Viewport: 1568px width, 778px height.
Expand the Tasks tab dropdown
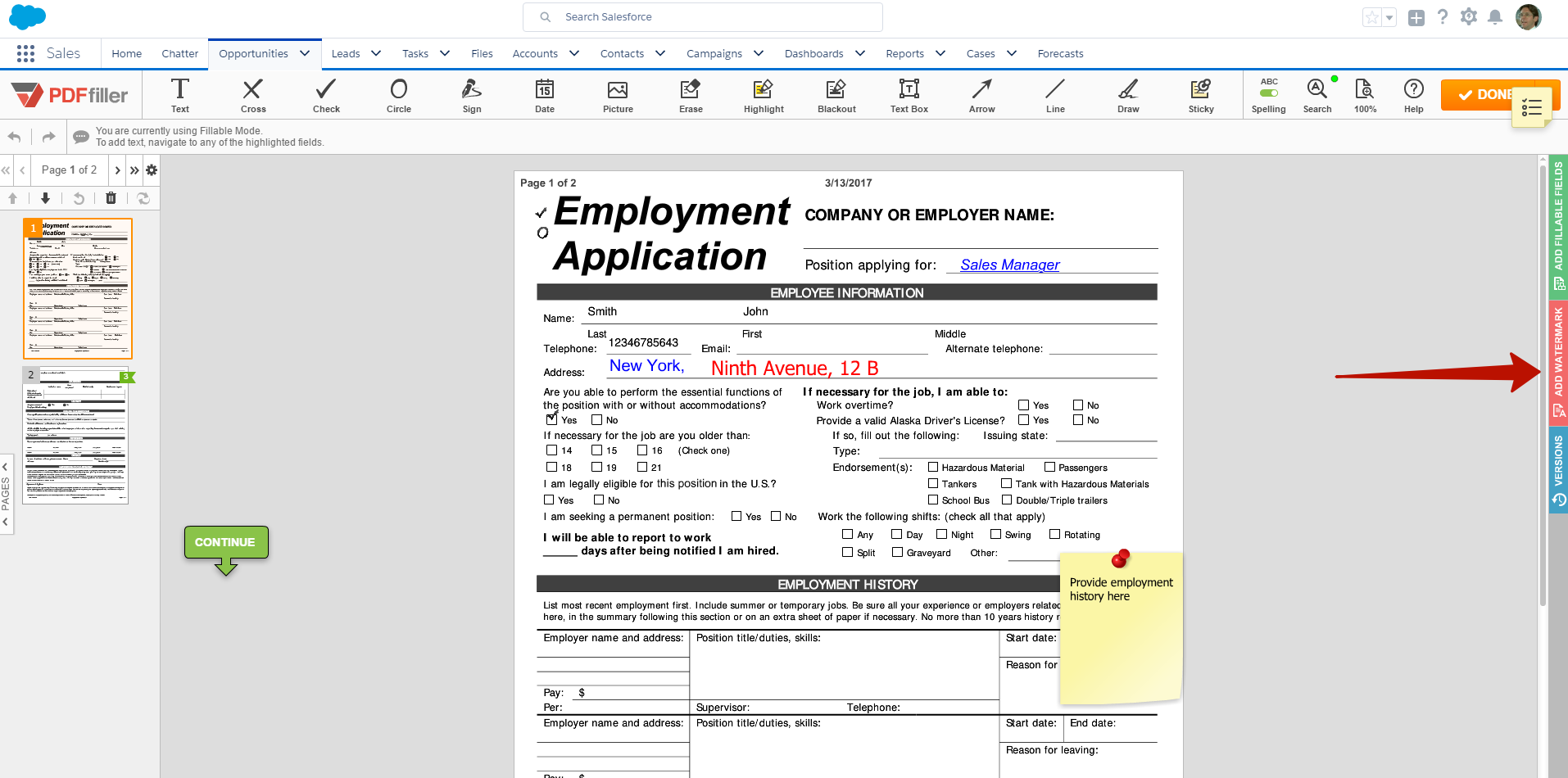pyautogui.click(x=445, y=53)
